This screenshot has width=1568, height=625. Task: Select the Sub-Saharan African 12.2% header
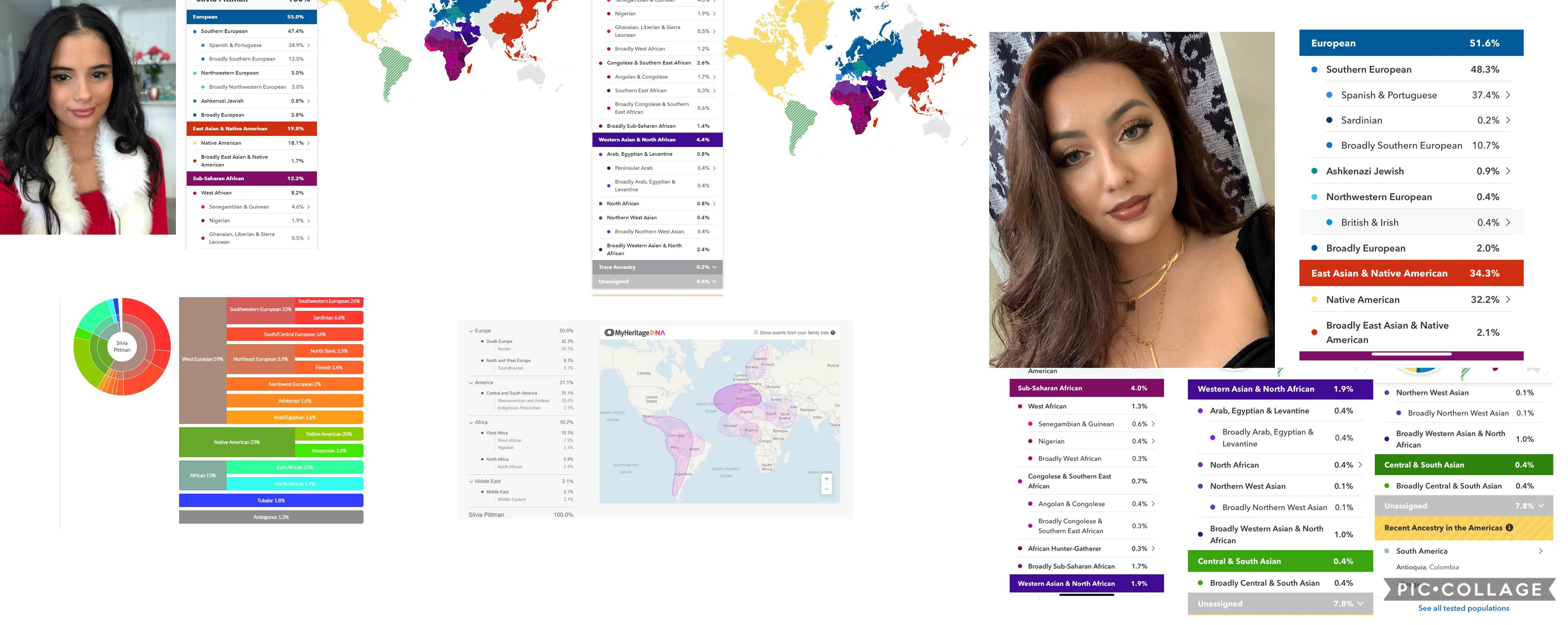click(252, 178)
